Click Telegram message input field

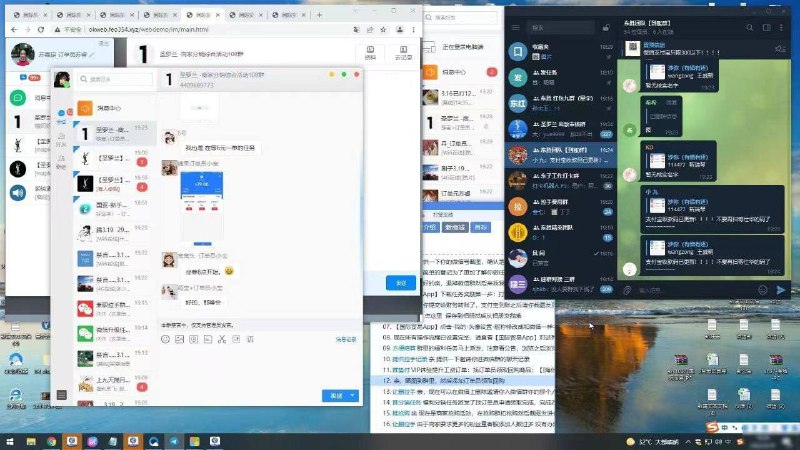(694, 290)
